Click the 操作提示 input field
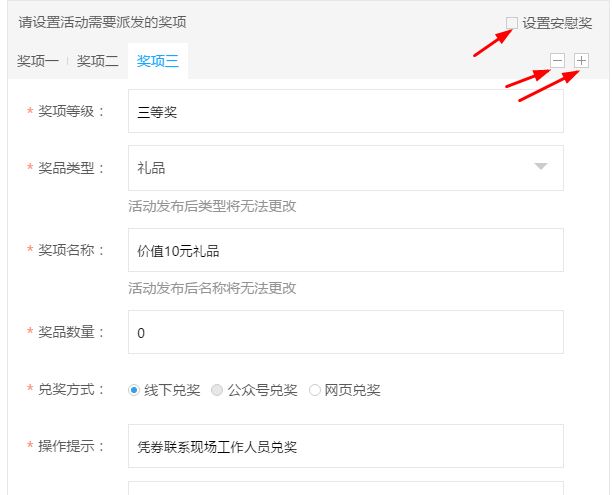The width and height of the screenshot is (612, 495). [346, 446]
